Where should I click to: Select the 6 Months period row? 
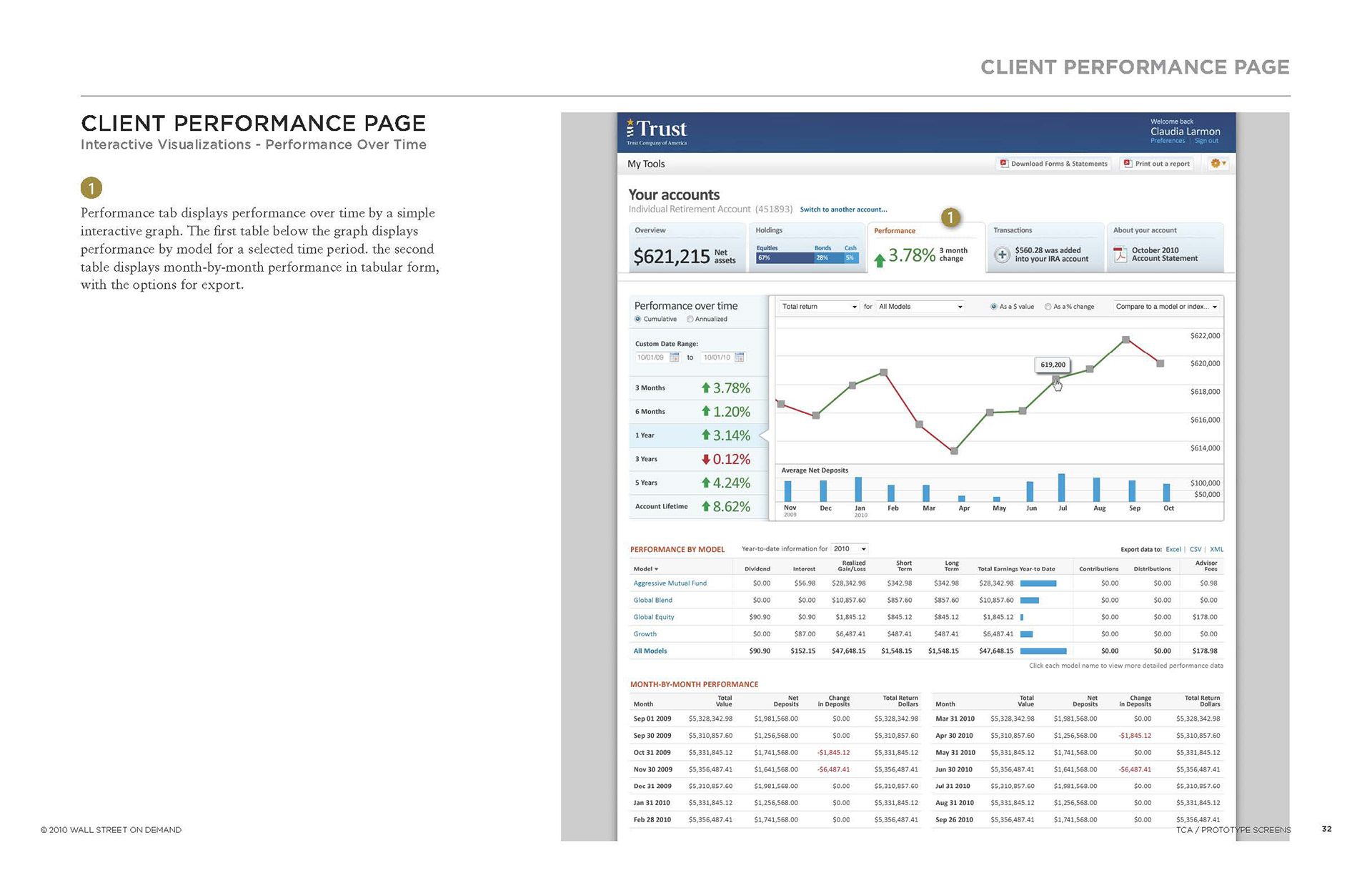[x=699, y=412]
